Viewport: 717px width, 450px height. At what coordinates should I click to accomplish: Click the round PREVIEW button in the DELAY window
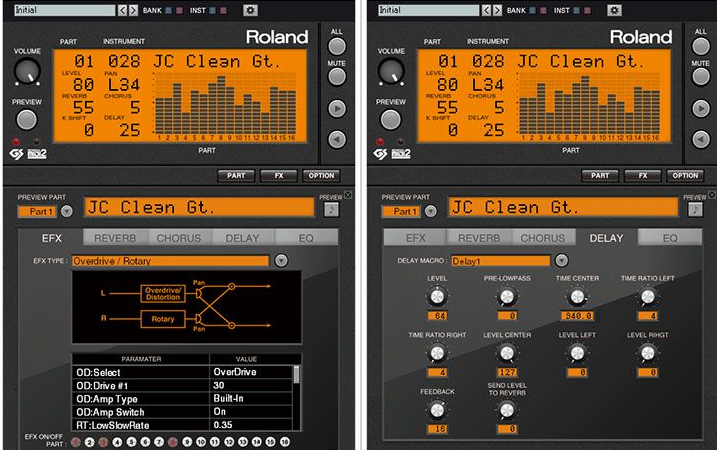(x=391, y=119)
